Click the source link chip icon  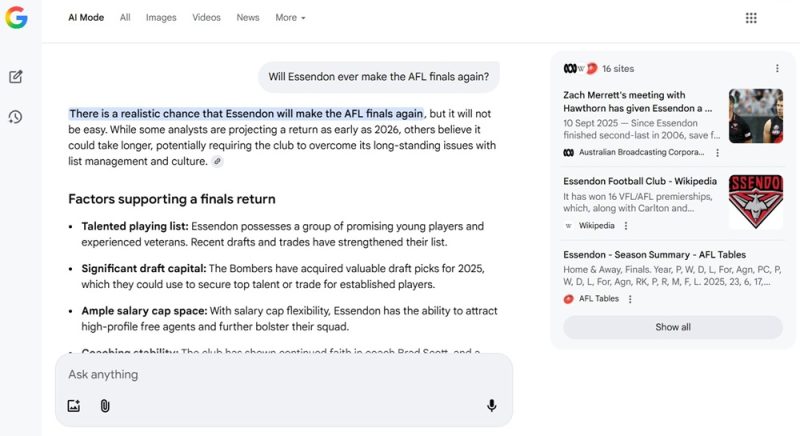point(217,161)
